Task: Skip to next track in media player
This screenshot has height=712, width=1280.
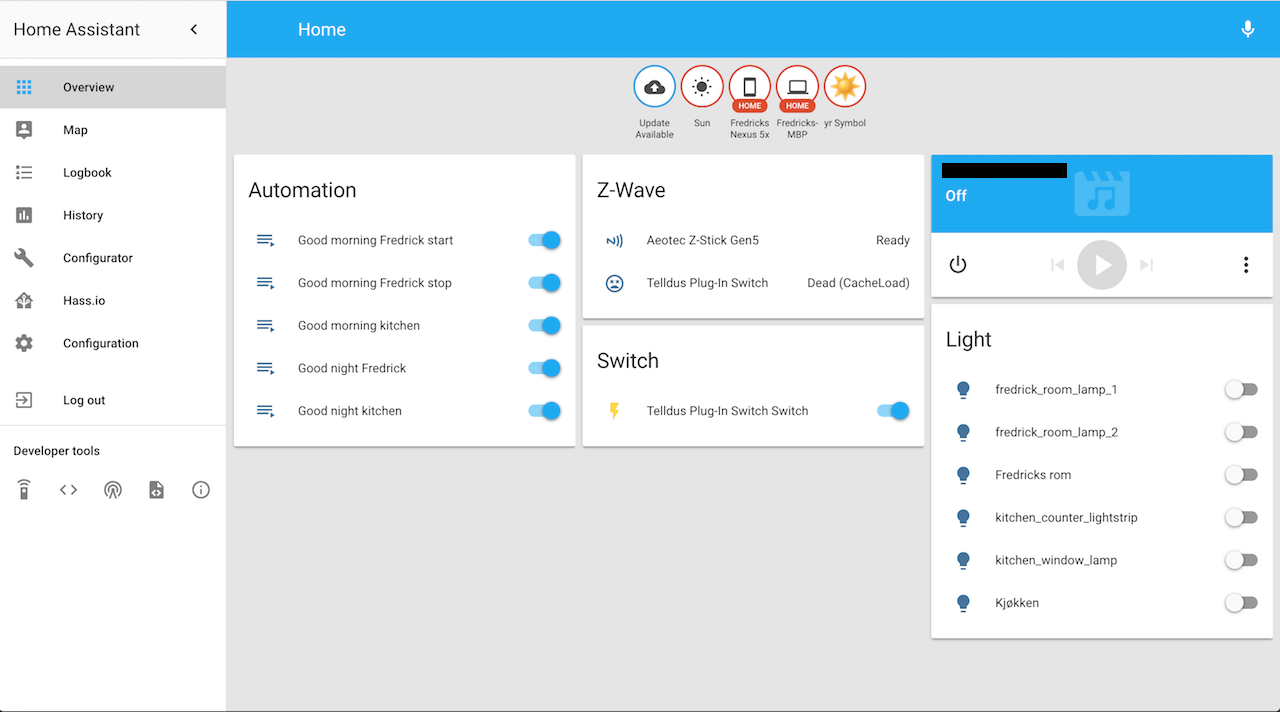Action: click(x=1147, y=265)
